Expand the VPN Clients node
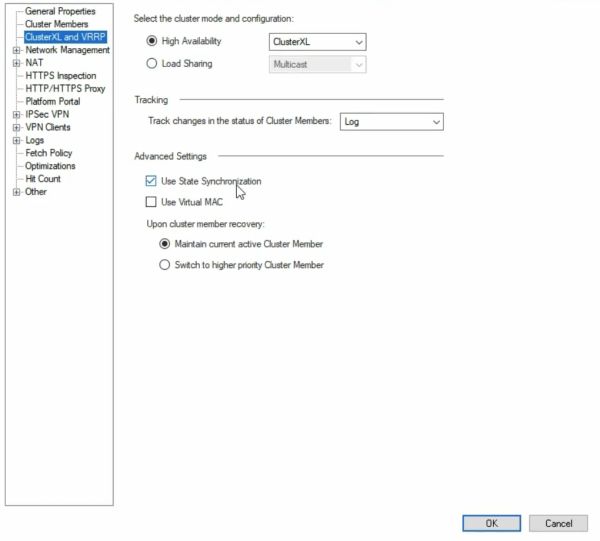This screenshot has height=541, width=600. pyautogui.click(x=16, y=127)
